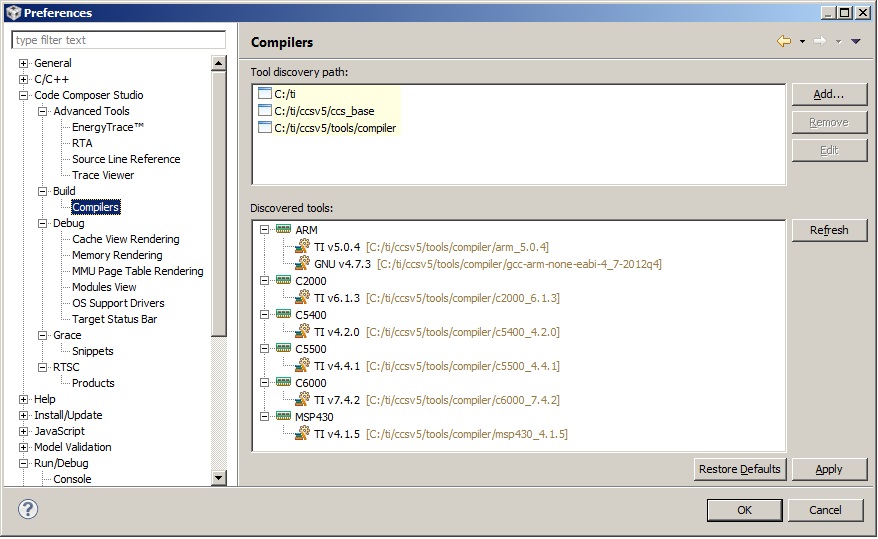Click the C6000 chip icon
The height and width of the screenshot is (539, 878).
click(x=283, y=383)
